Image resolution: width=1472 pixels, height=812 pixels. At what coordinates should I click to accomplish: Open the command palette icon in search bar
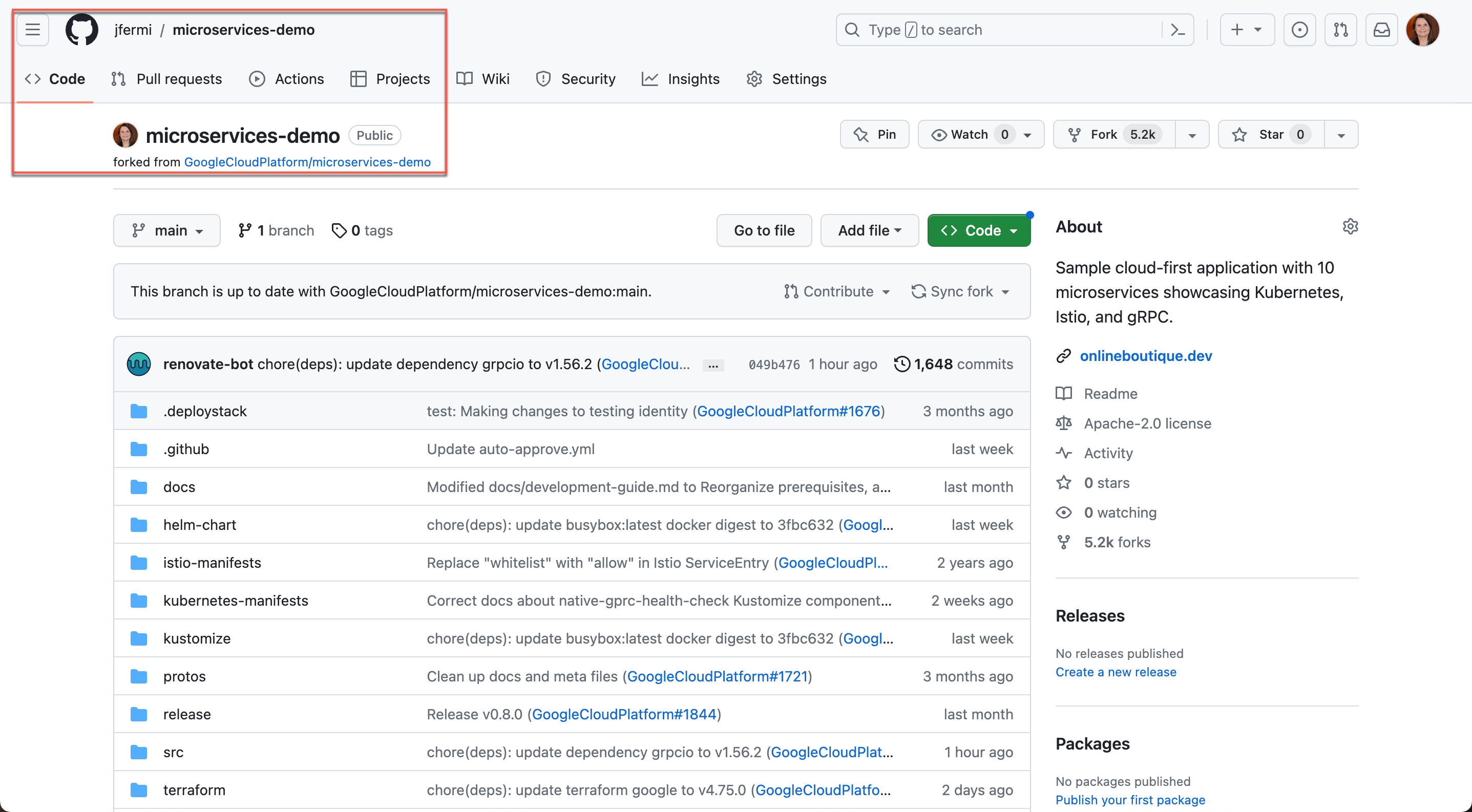click(1177, 30)
